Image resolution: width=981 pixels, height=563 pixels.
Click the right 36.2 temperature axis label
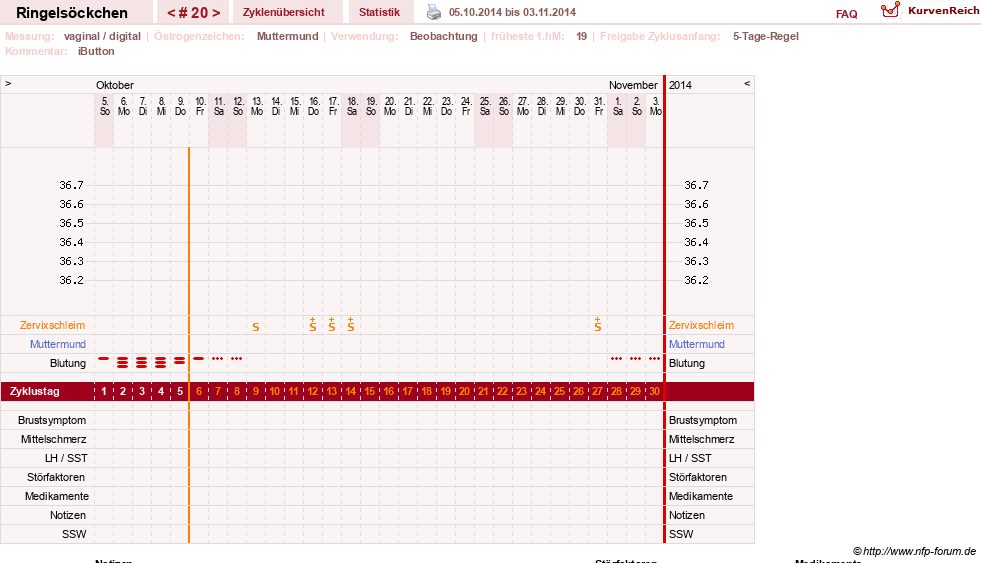click(x=696, y=280)
